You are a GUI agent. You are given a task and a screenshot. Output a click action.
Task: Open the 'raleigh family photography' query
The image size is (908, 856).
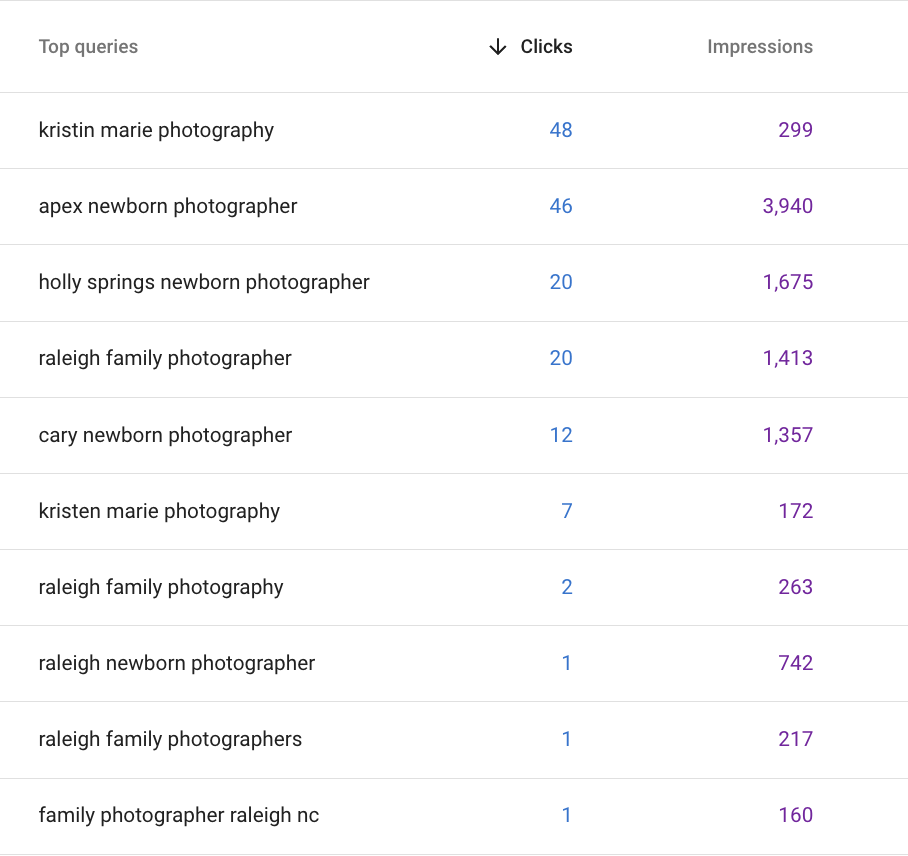(161, 587)
